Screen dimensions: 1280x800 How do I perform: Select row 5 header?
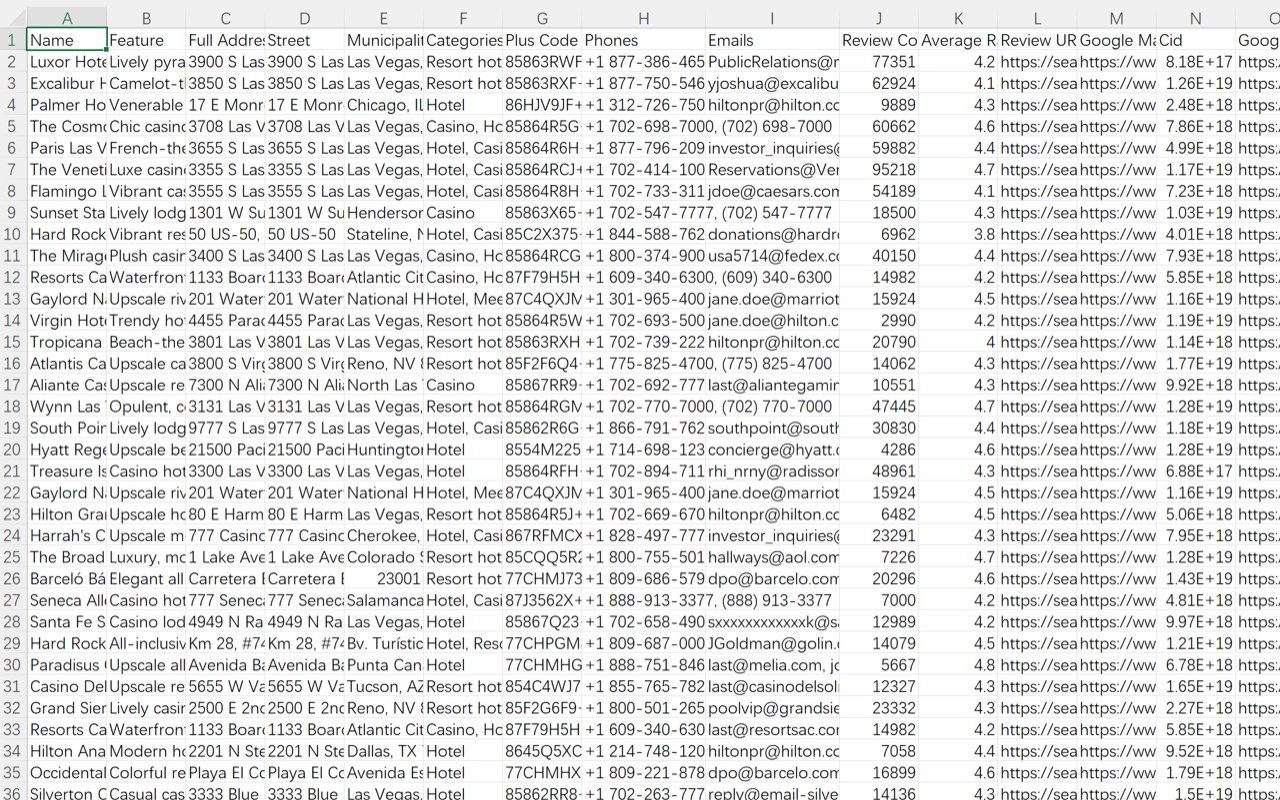click(13, 126)
